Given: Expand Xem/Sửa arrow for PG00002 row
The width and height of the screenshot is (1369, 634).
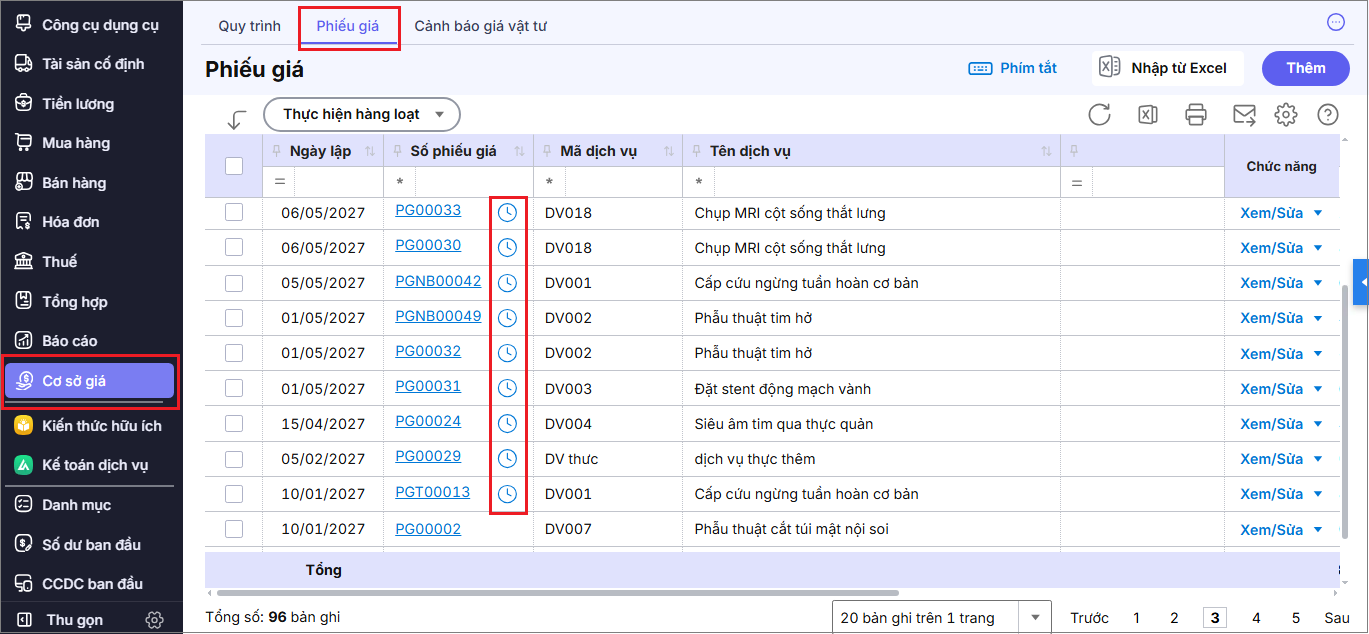Looking at the screenshot, I should (1318, 529).
